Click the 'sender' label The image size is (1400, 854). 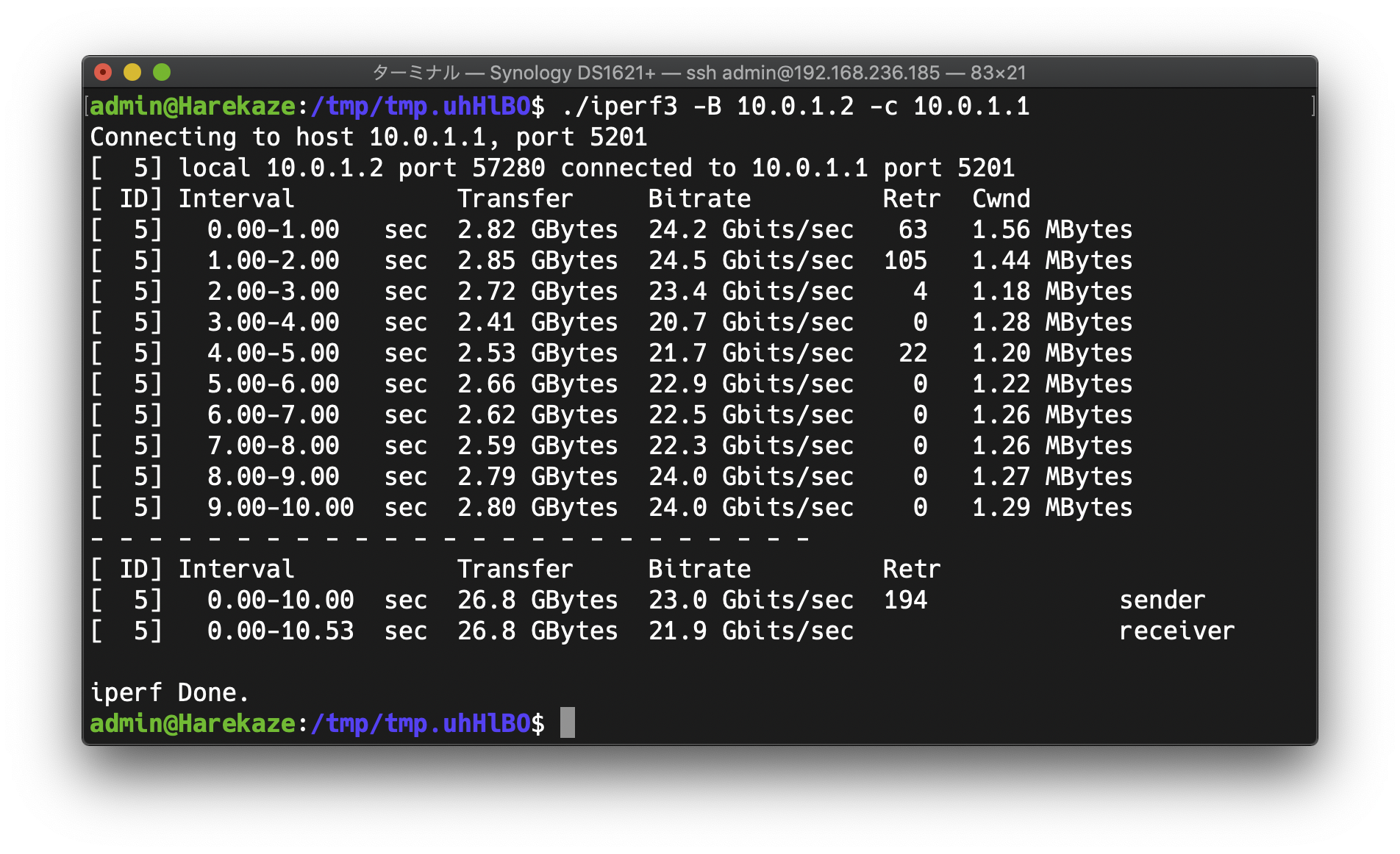1162,600
